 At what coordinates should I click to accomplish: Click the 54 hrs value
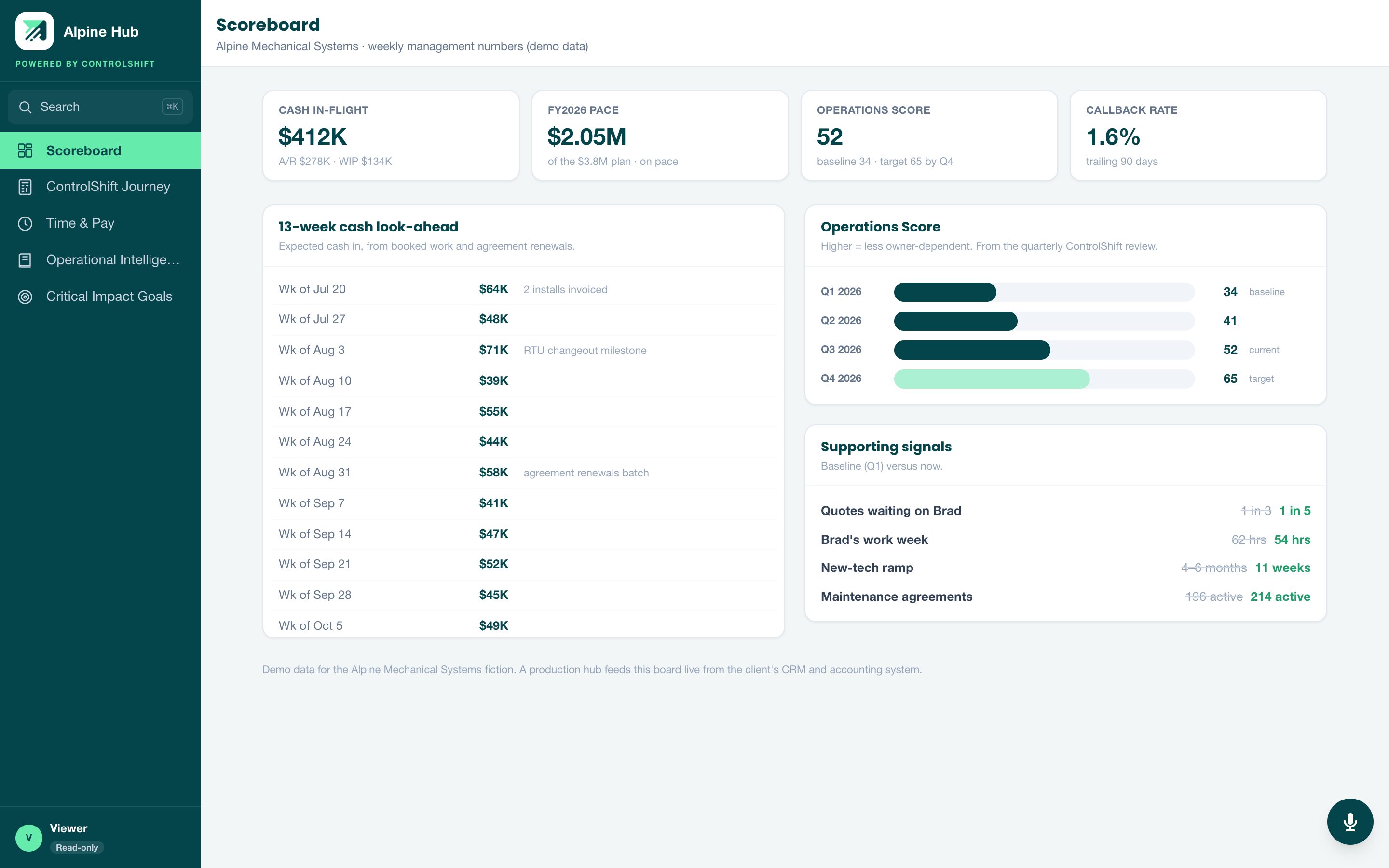pos(1292,540)
